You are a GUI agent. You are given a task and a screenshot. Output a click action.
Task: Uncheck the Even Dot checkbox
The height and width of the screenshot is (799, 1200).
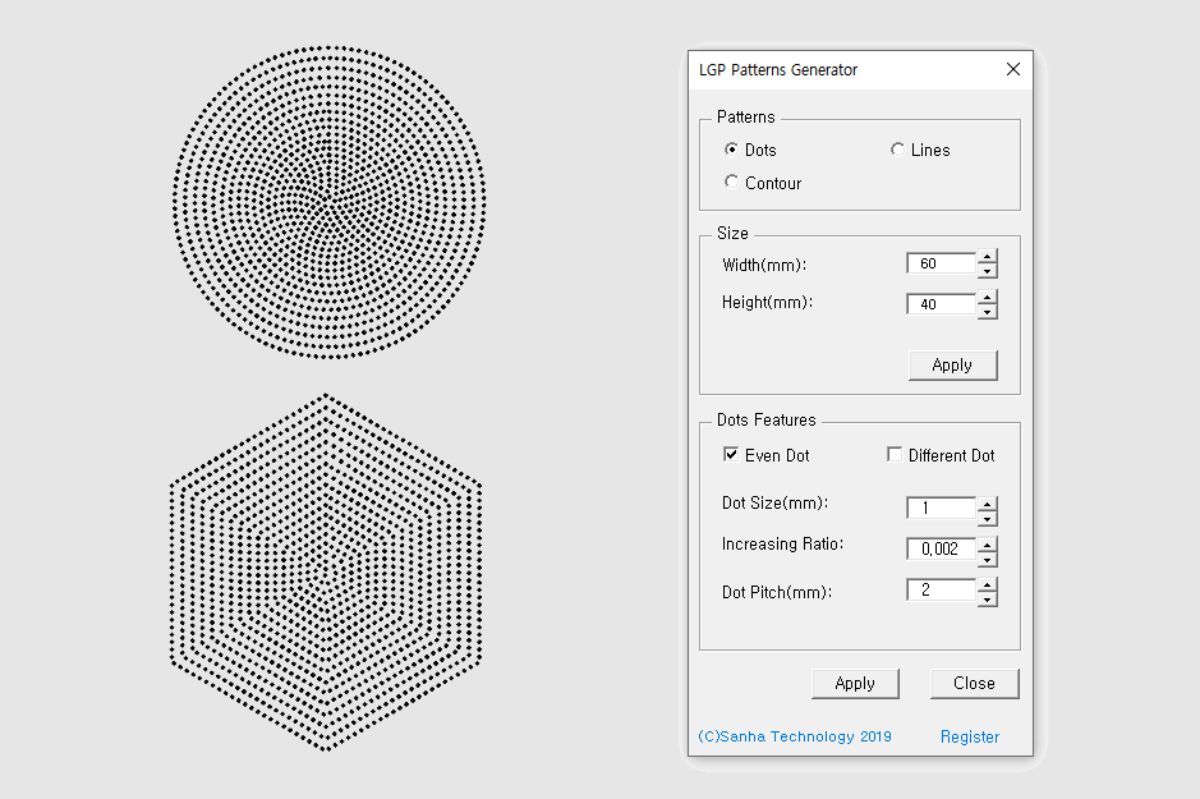pos(731,455)
